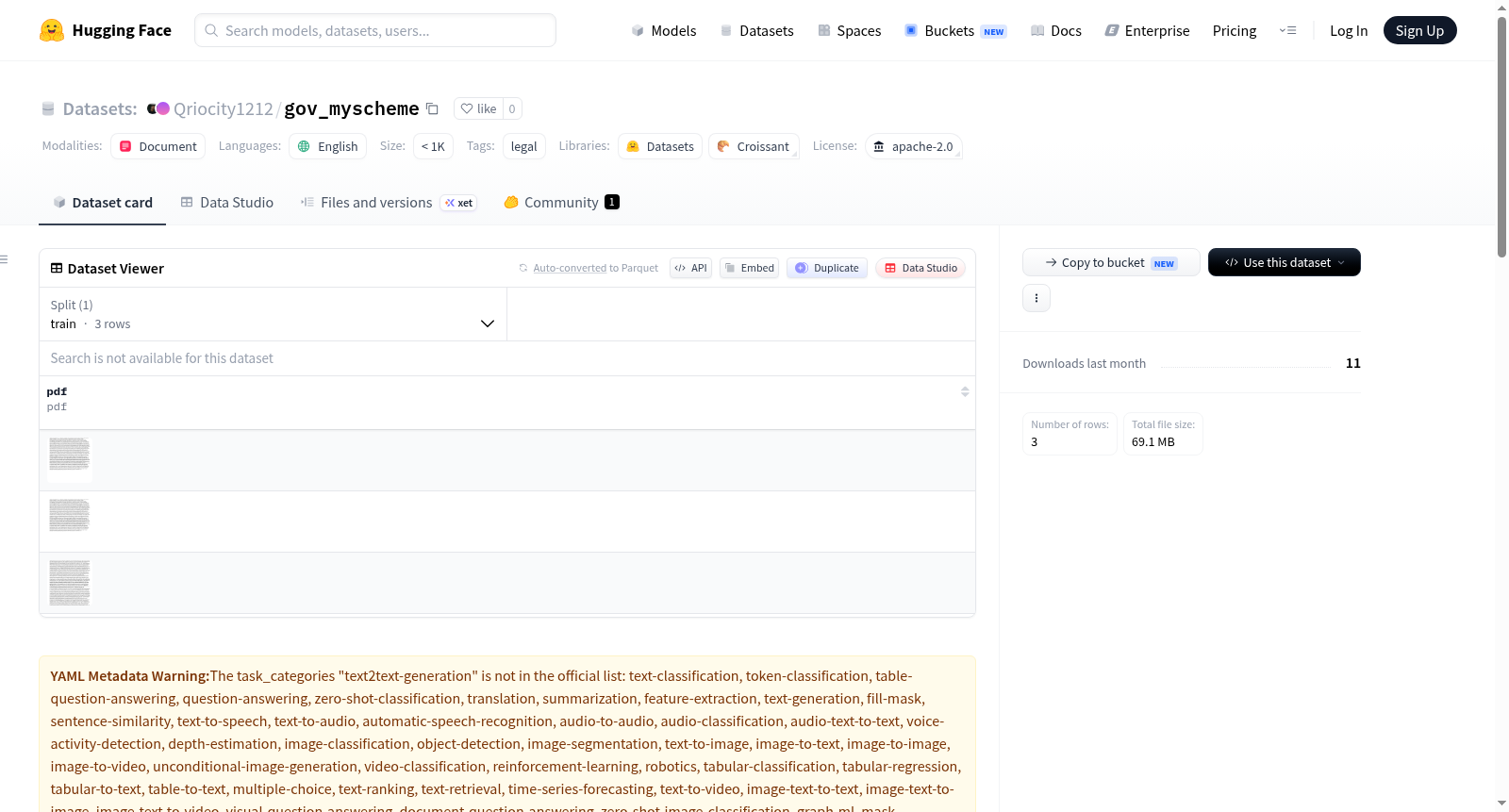Select the Document modality tag
This screenshot has width=1509, height=812.
pos(158,146)
